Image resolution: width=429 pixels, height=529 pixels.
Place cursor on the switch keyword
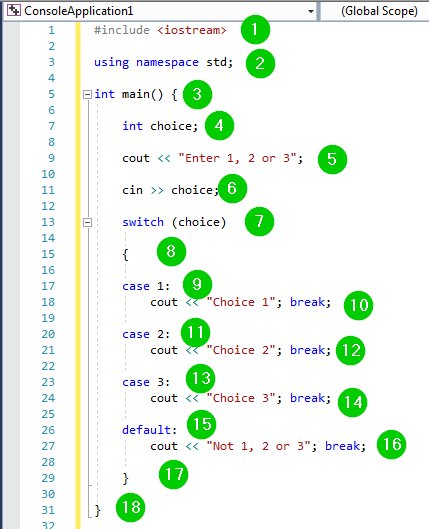pos(143,222)
